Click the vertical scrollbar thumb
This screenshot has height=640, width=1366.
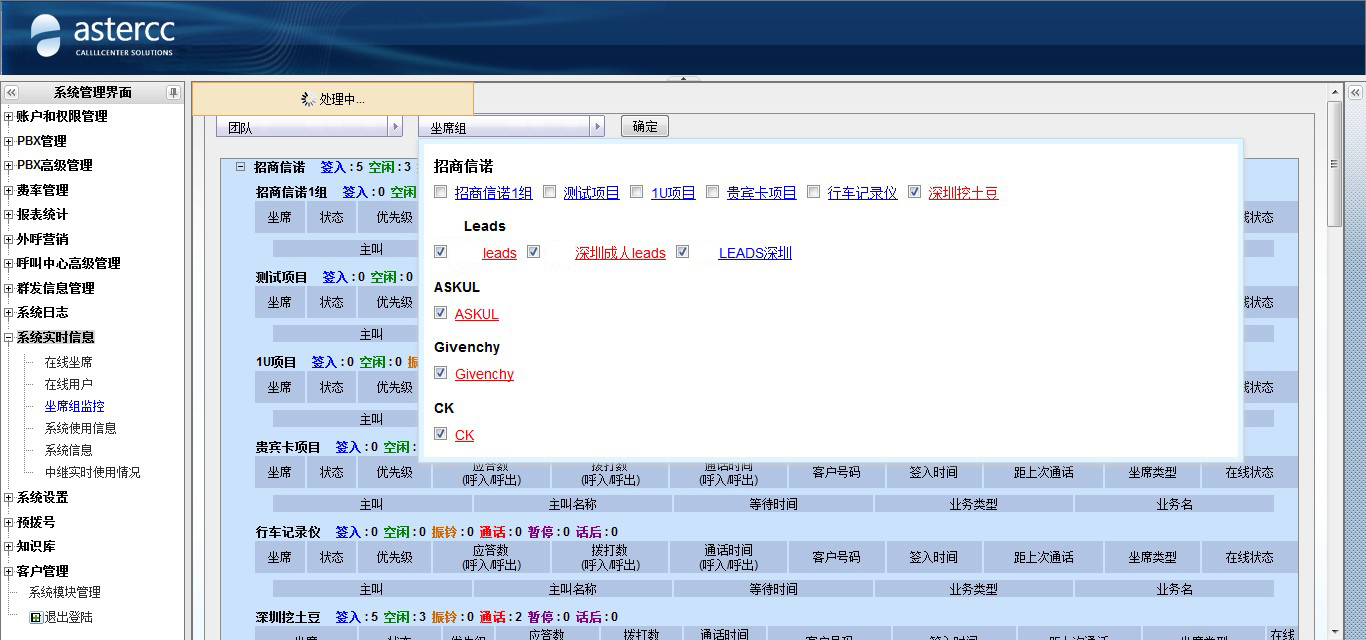click(x=1335, y=165)
